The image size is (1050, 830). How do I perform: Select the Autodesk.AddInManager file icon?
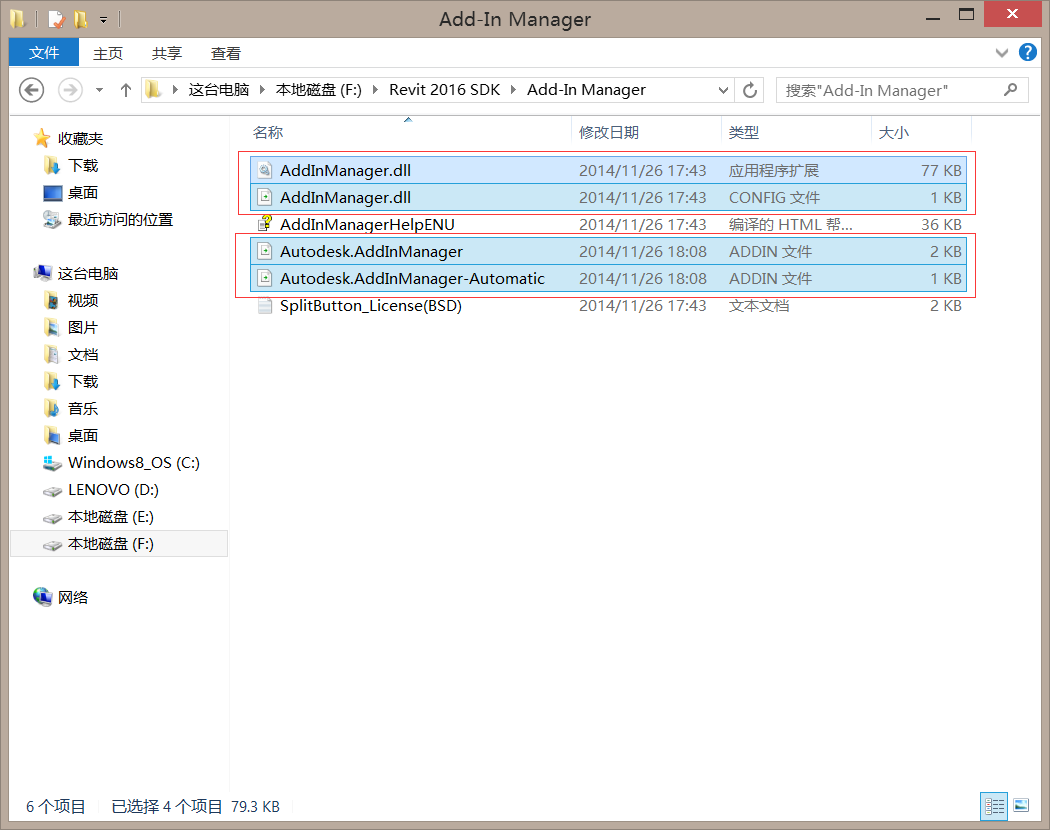click(x=265, y=251)
